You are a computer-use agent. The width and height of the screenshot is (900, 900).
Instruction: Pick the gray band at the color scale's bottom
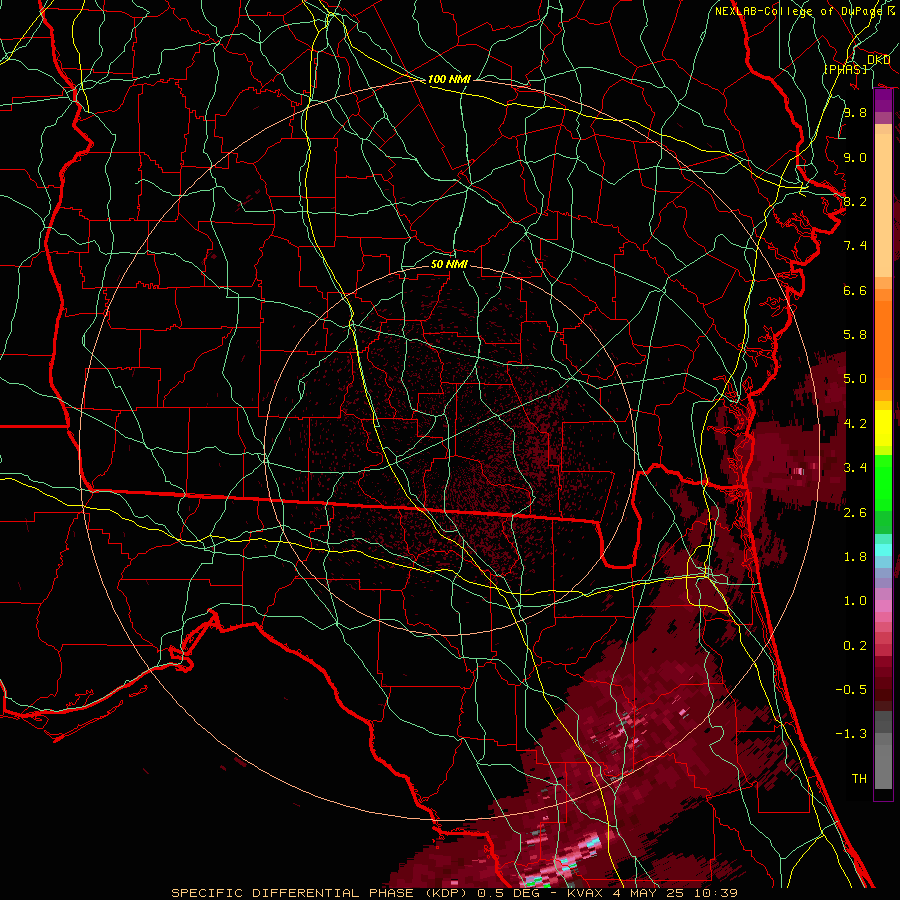click(x=883, y=751)
